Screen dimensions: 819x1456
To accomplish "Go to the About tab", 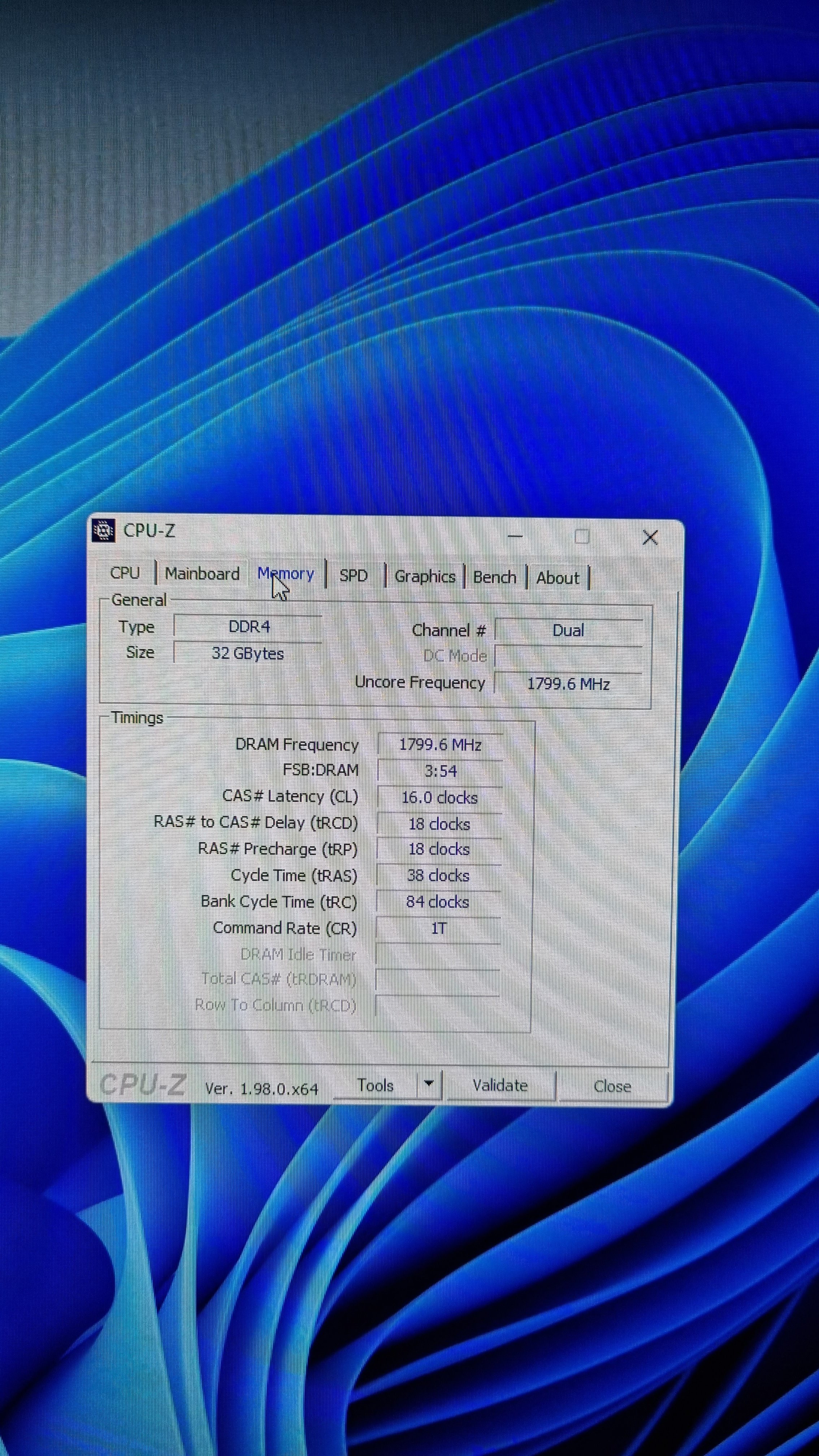I will tap(557, 578).
